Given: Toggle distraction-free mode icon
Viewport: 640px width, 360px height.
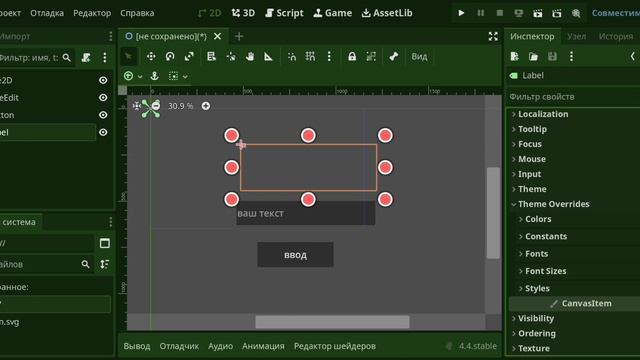Looking at the screenshot, I should pyautogui.click(x=493, y=36).
